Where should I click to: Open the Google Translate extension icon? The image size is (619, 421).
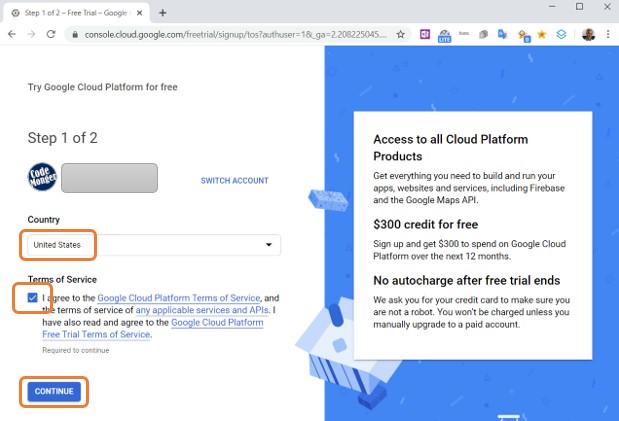tap(503, 34)
